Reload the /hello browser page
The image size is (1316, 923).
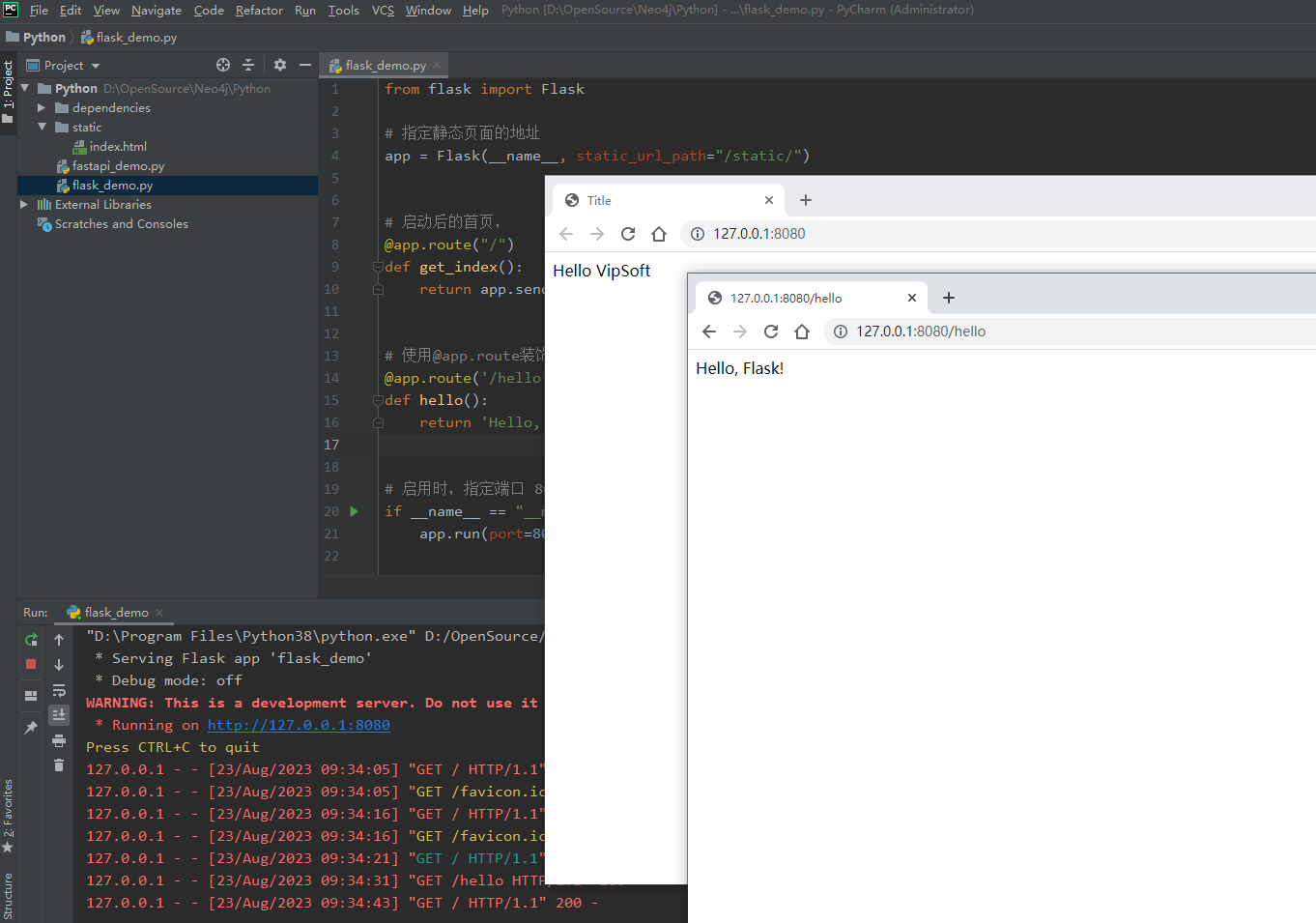771,332
